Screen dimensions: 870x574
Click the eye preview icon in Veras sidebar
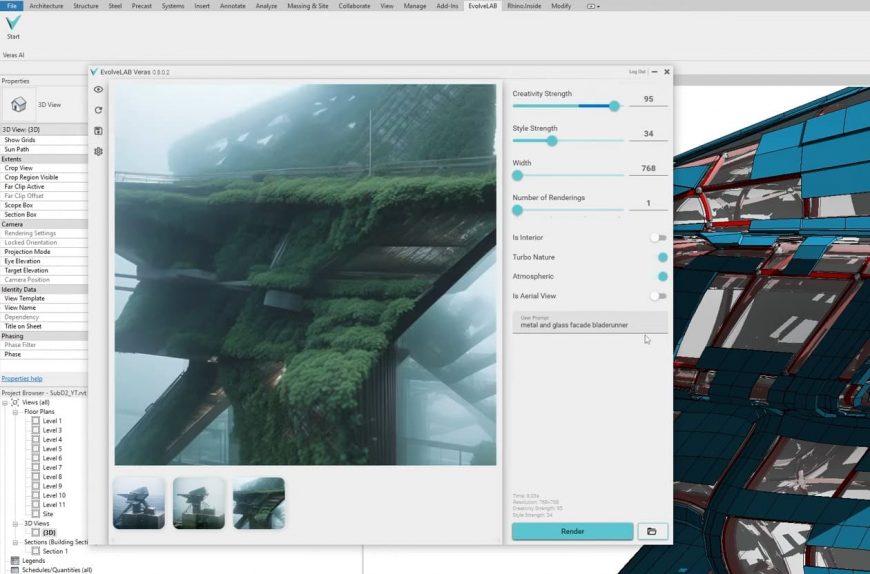pyautogui.click(x=98, y=90)
